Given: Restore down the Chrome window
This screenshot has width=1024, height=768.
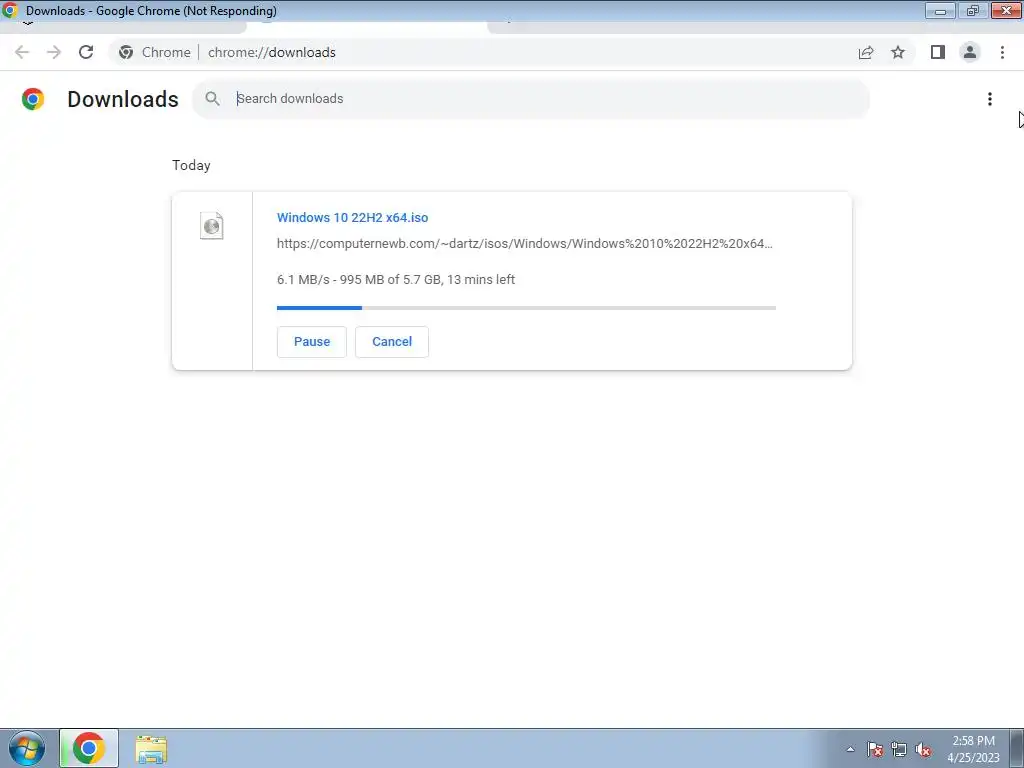Looking at the screenshot, I should (972, 10).
